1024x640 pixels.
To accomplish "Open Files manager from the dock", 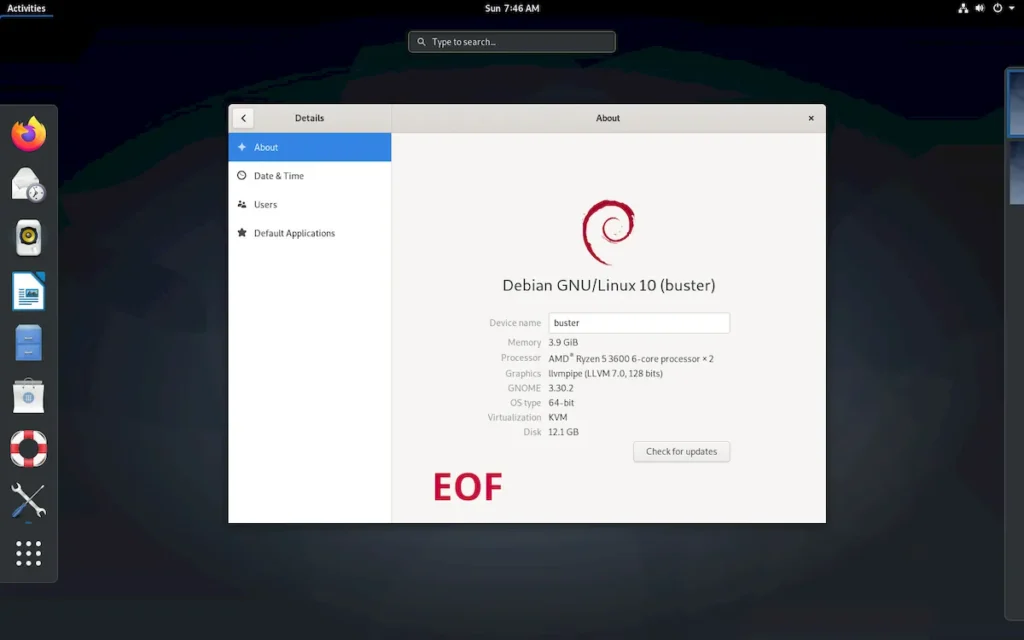I will (x=28, y=343).
